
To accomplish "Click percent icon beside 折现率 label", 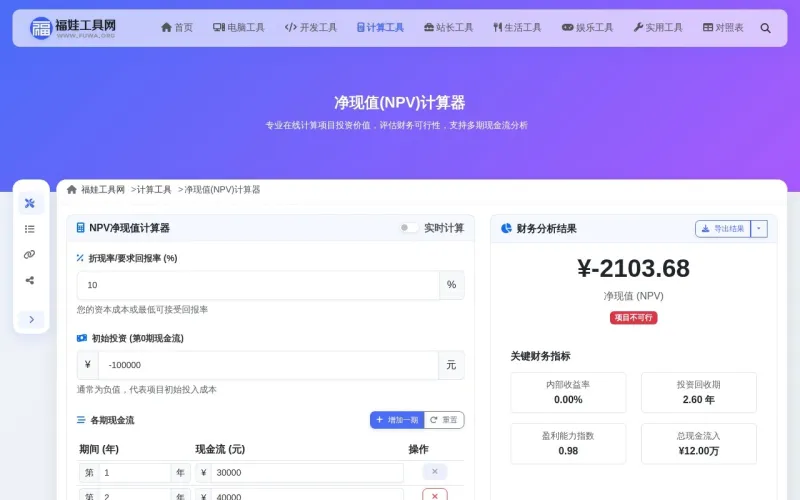I will [80, 258].
